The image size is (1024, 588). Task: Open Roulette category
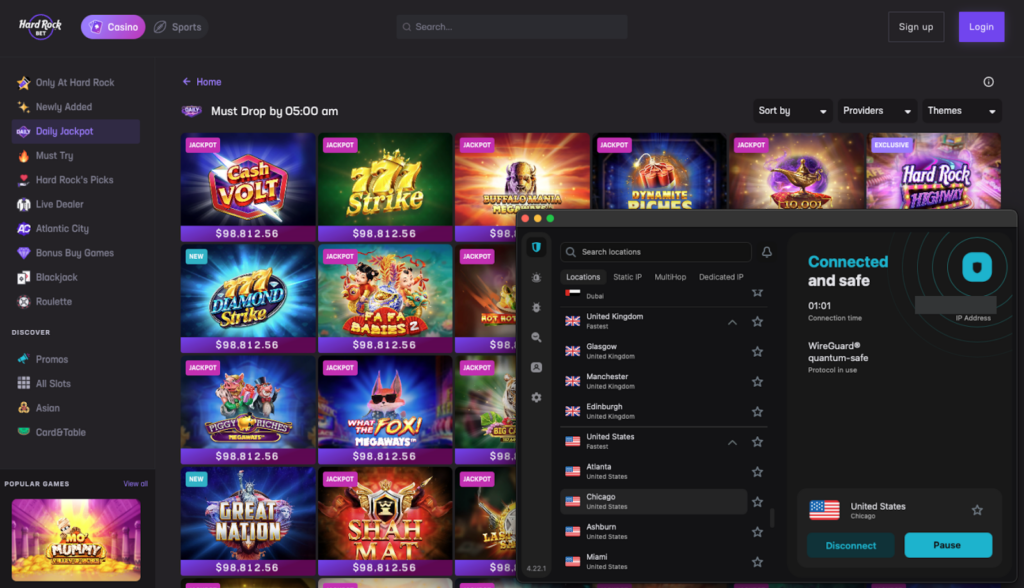[75, 302]
